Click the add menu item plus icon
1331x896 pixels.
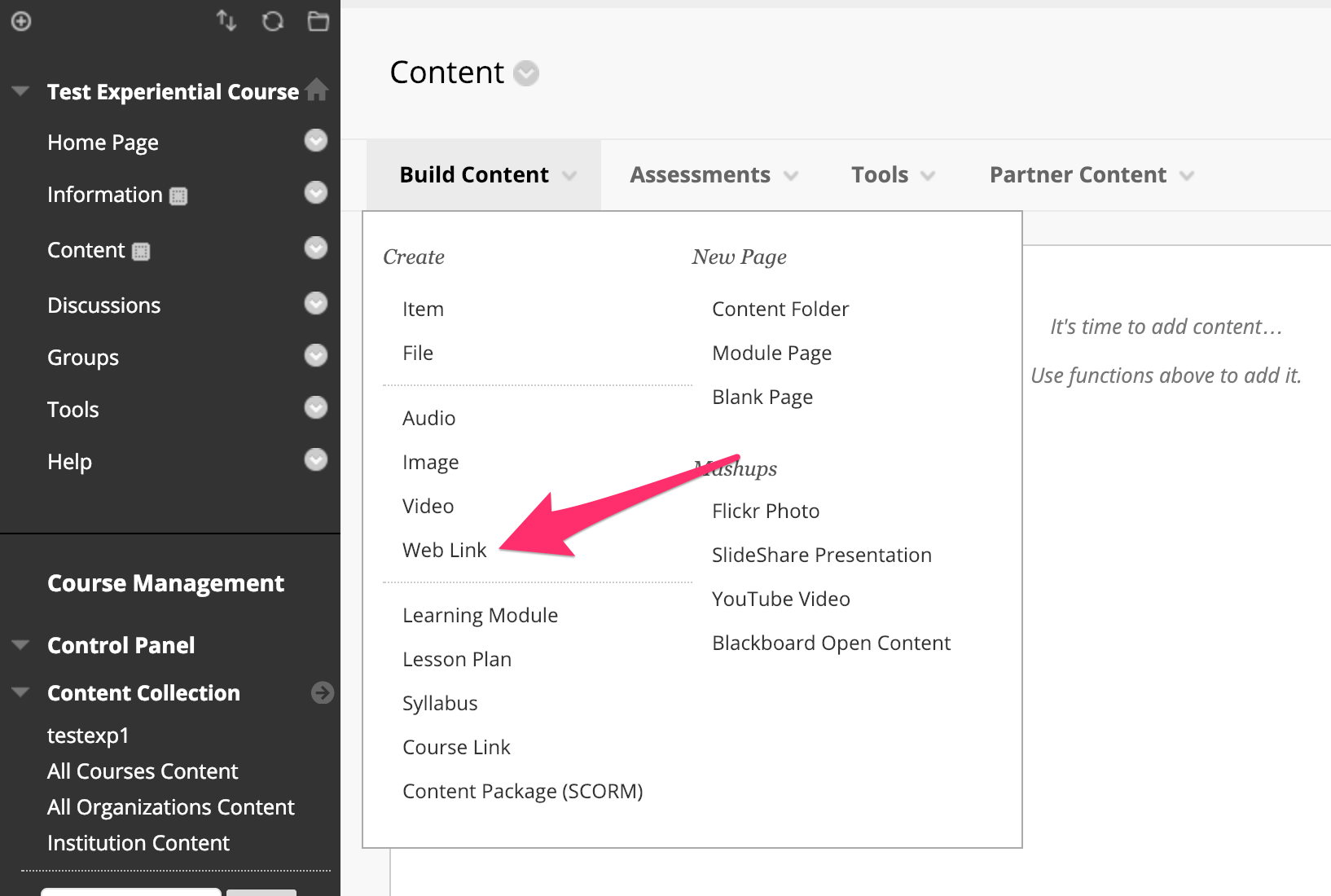pos(21,21)
